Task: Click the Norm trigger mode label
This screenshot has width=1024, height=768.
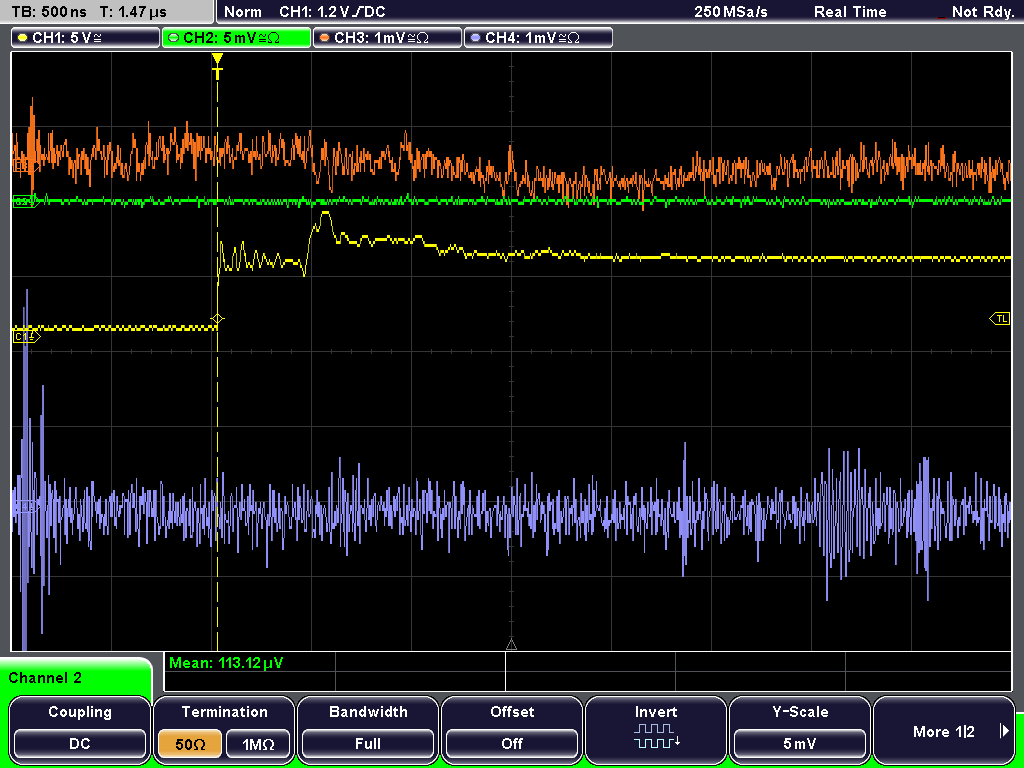Action: pos(243,12)
